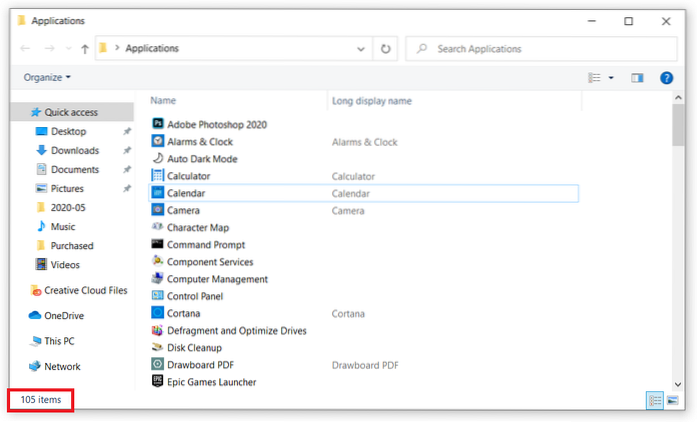Screen dimensions: 697x422
Task: Switch to large icons view in status bar
Action: 673,400
